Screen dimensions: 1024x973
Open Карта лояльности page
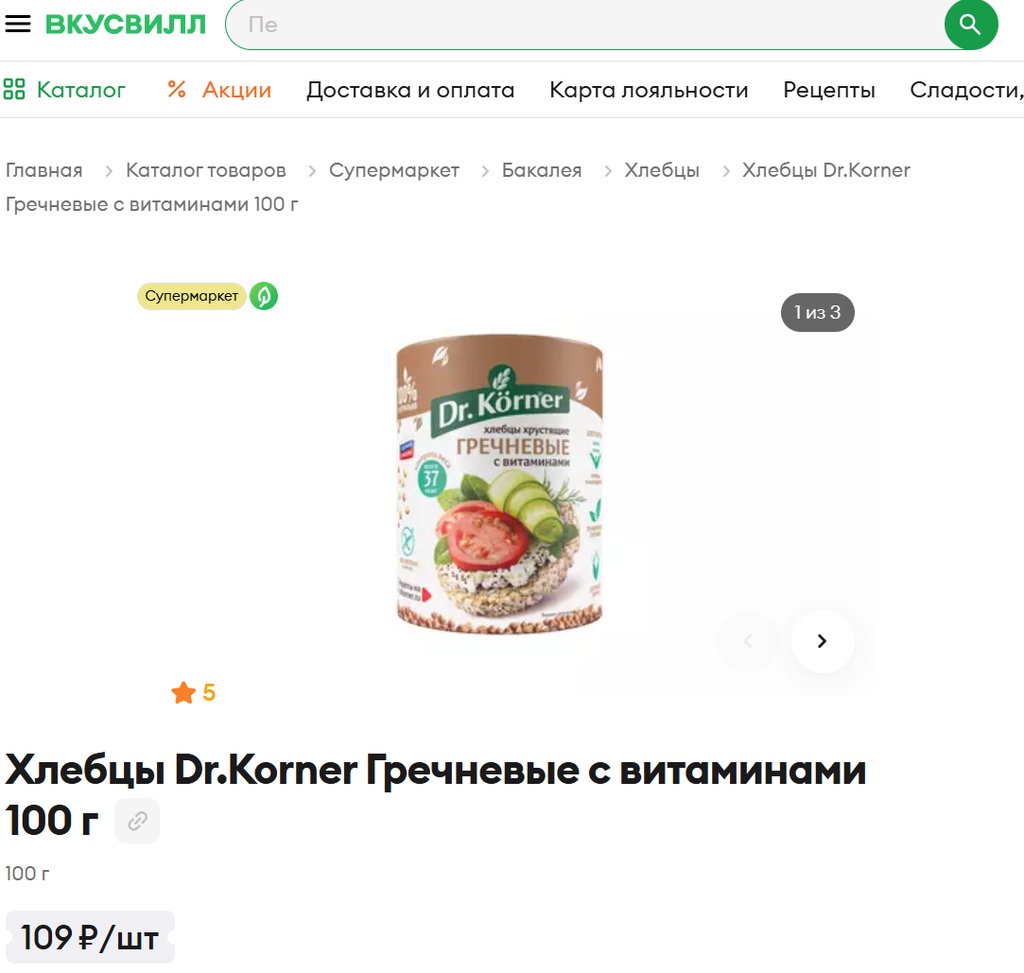648,89
